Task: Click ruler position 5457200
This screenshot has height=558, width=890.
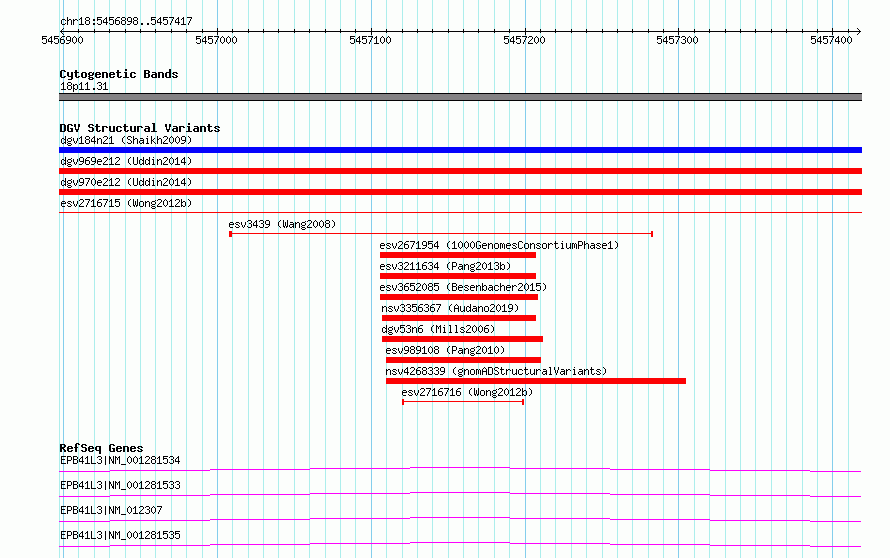Action: [524, 40]
